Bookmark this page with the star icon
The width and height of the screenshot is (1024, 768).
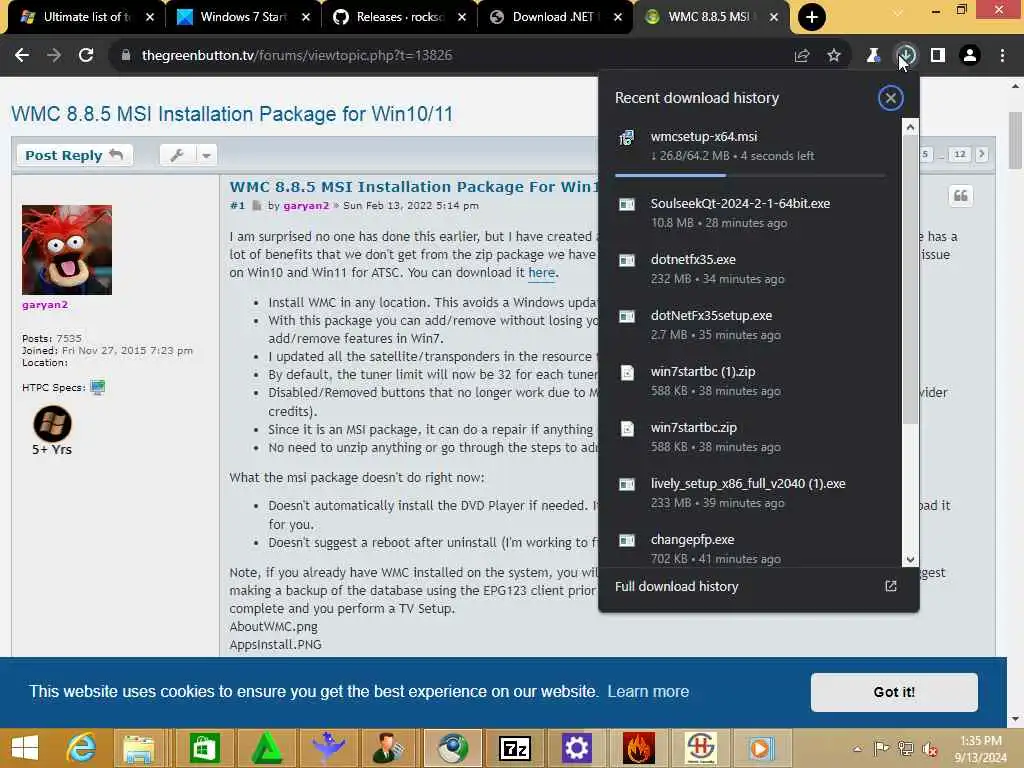pyautogui.click(x=834, y=56)
